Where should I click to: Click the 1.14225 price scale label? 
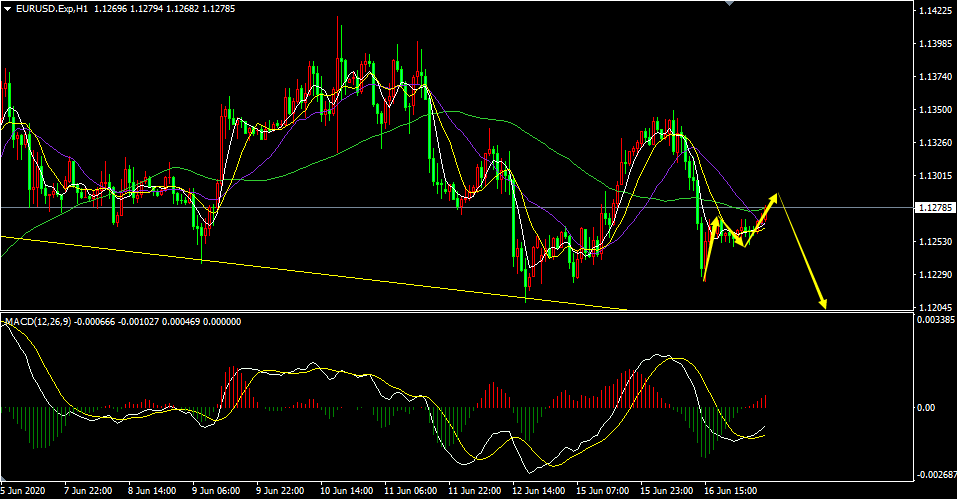(x=932, y=12)
